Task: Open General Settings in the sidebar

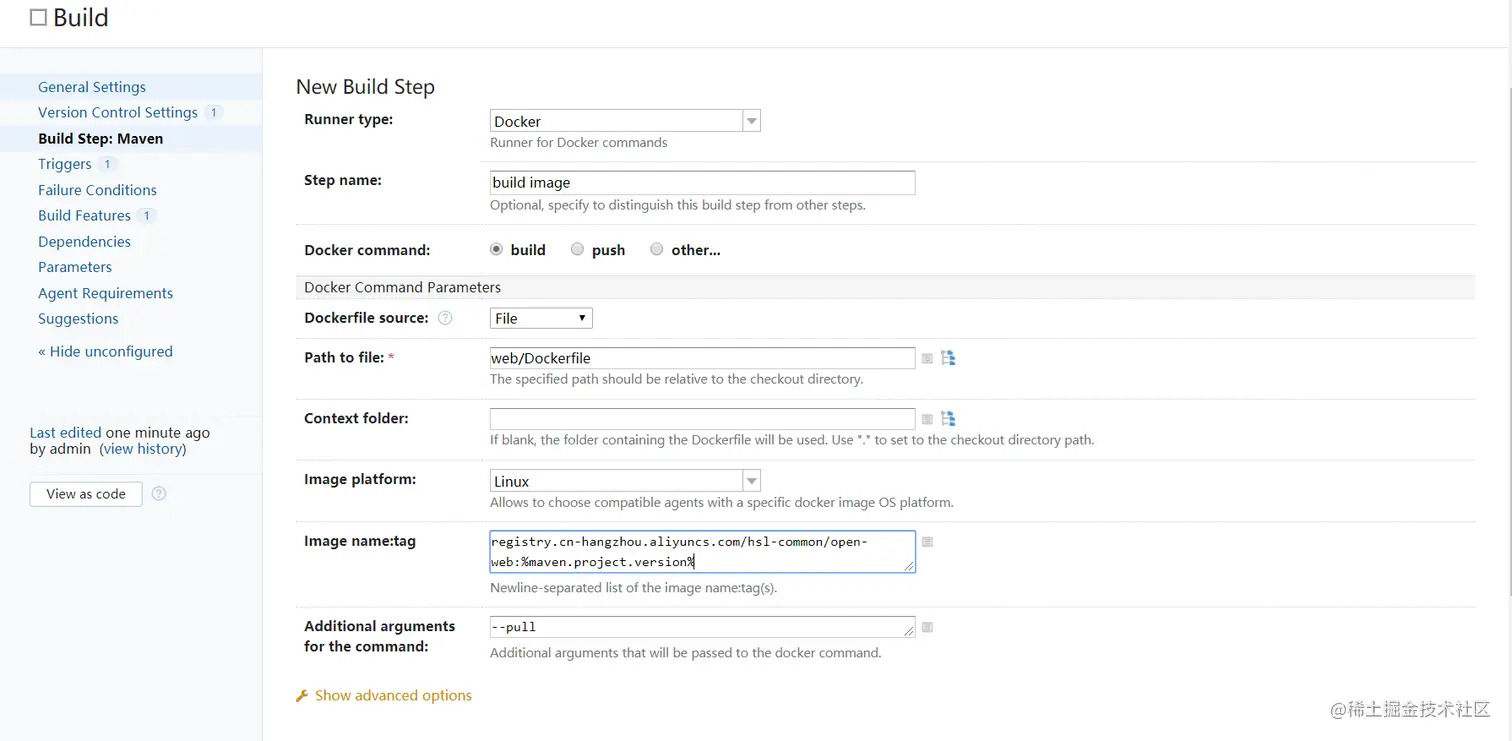Action: point(92,87)
